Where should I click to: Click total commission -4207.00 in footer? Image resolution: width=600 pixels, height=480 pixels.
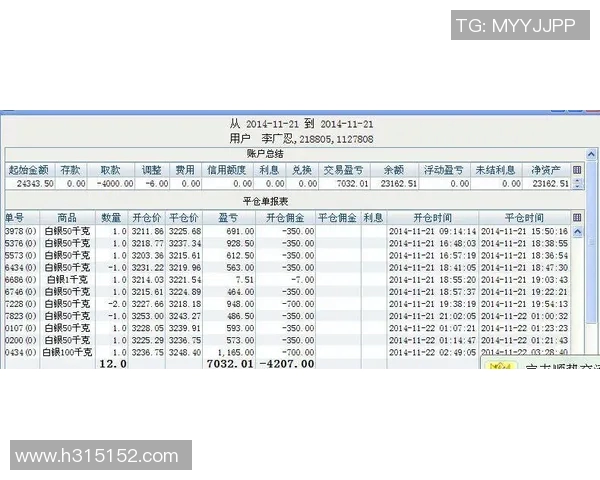click(287, 364)
